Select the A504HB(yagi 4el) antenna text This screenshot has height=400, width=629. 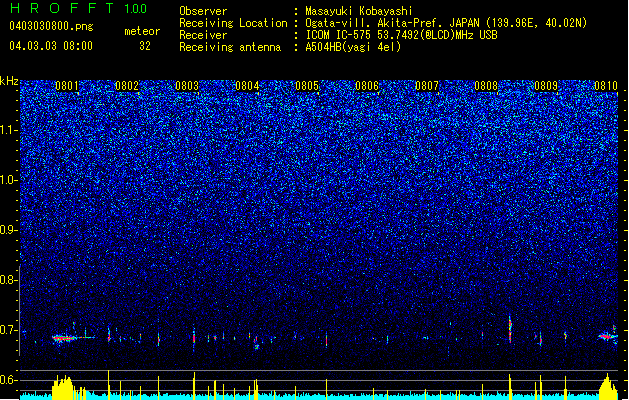point(353,47)
